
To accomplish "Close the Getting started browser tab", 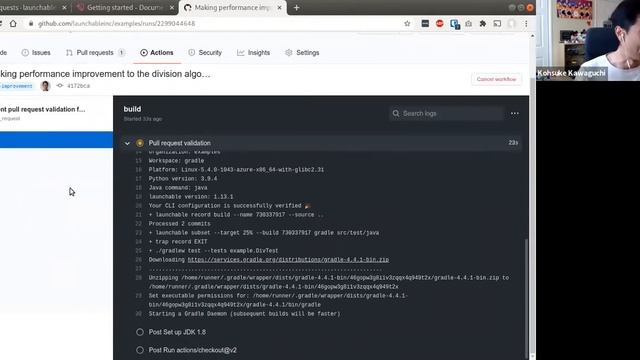I will [x=172, y=7].
